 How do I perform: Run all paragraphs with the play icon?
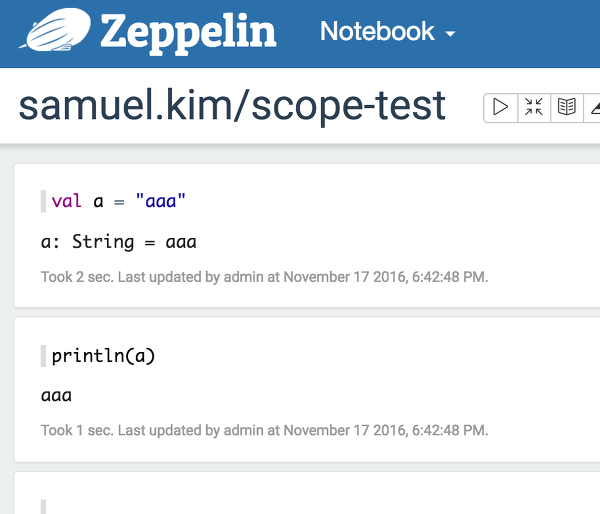click(501, 107)
